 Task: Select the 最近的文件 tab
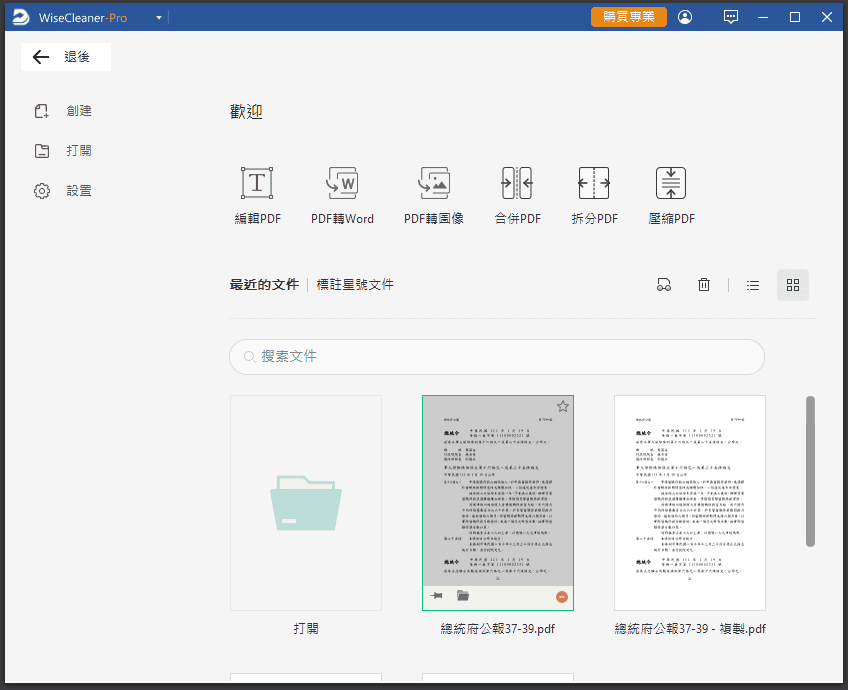(x=264, y=285)
